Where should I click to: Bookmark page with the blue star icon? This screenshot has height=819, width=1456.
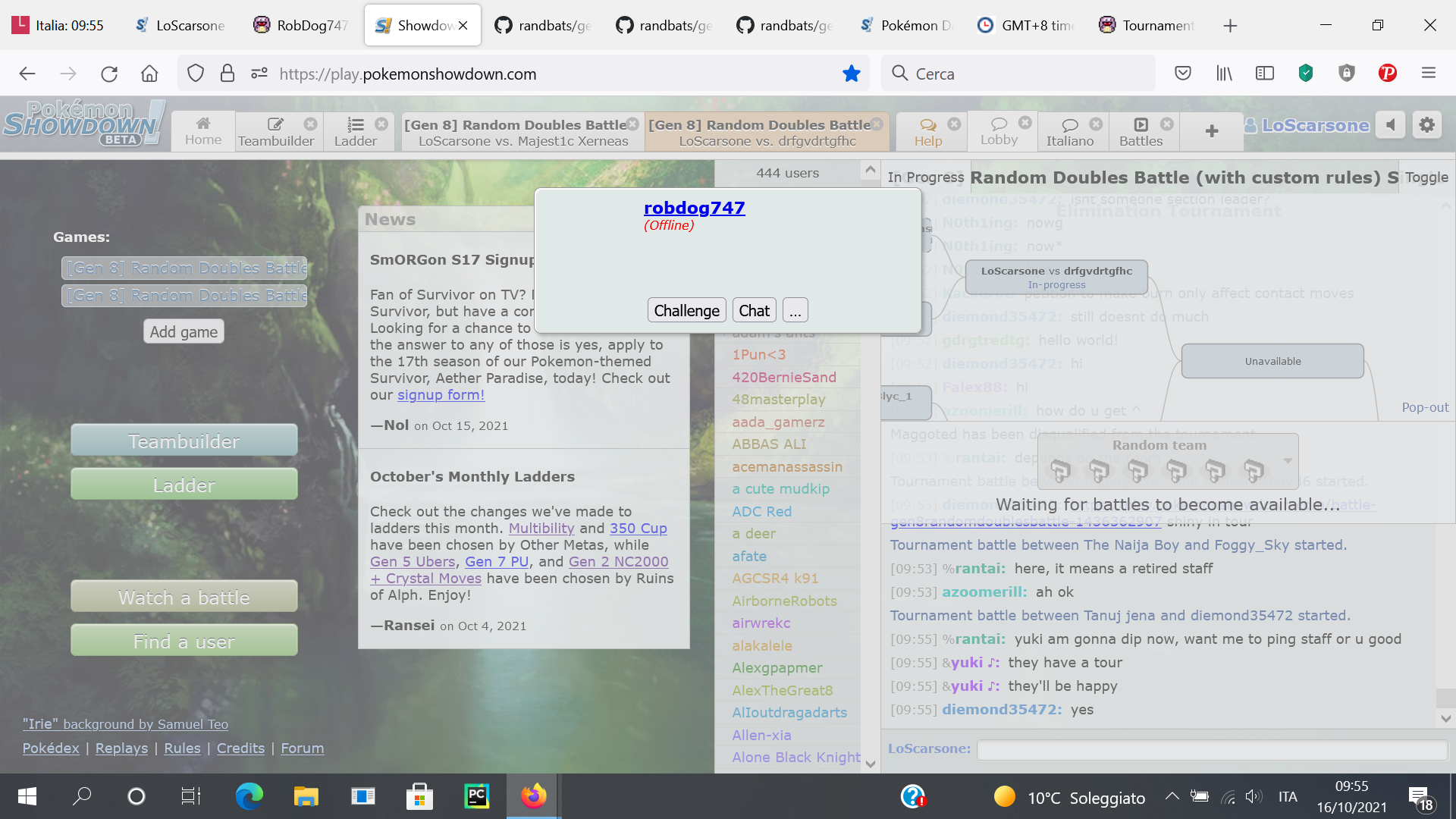[x=852, y=74]
